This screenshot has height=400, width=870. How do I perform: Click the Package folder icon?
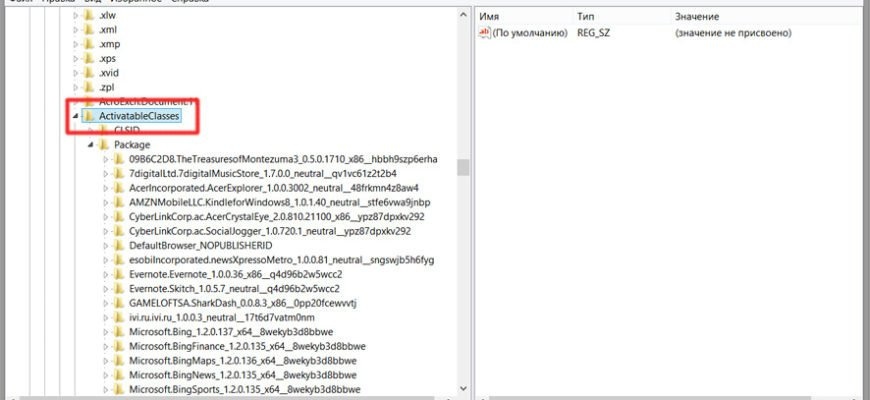tap(104, 145)
